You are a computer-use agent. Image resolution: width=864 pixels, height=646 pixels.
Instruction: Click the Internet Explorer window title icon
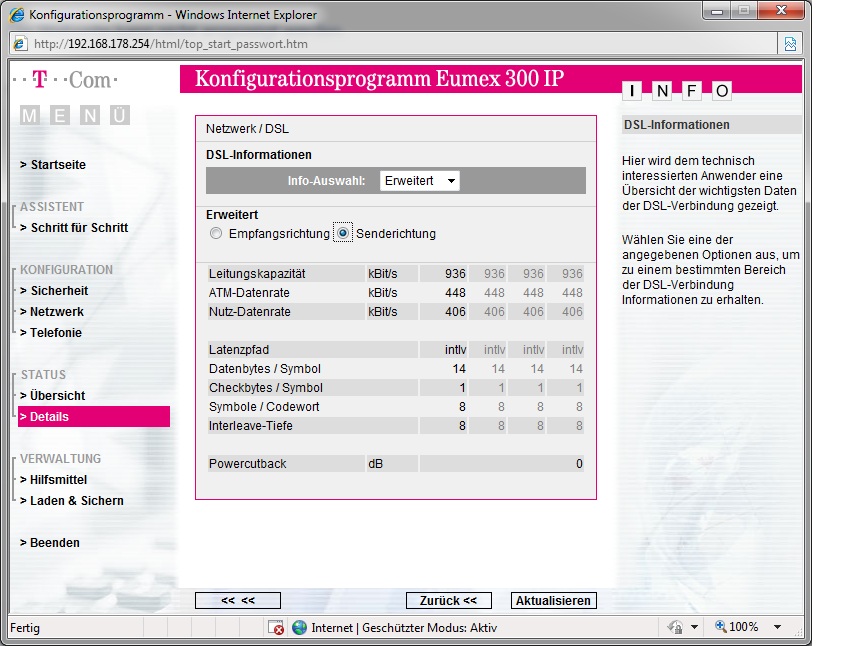pos(17,14)
